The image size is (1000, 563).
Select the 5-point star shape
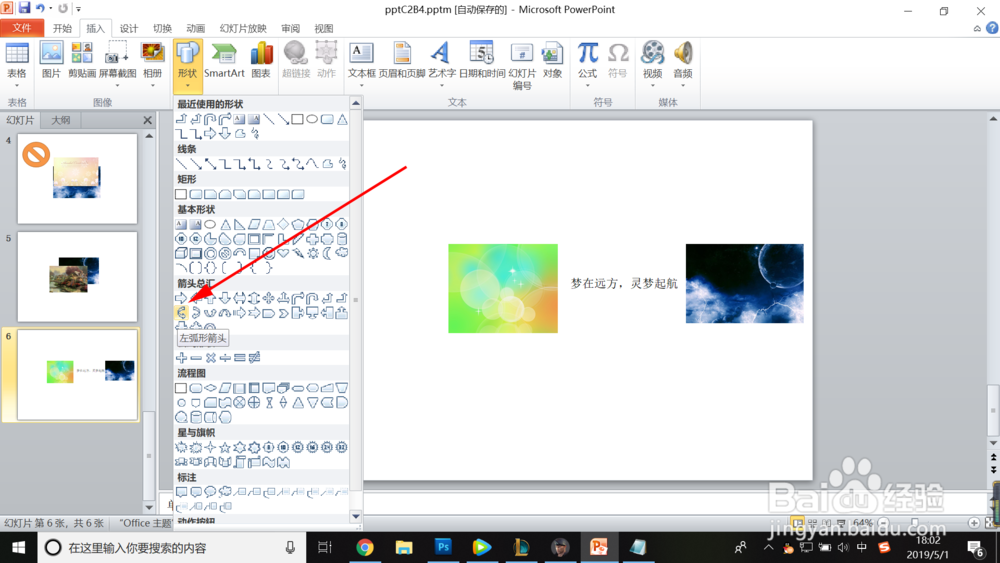tap(224, 447)
